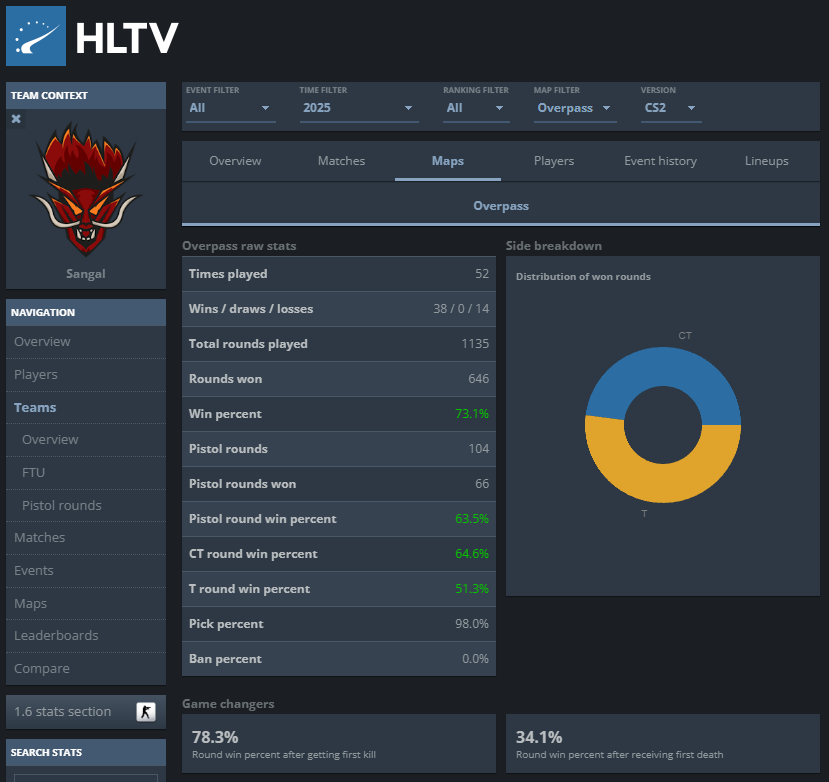Image resolution: width=829 pixels, height=782 pixels.
Task: Click the blue CT donut segment
Action: pos(664,366)
